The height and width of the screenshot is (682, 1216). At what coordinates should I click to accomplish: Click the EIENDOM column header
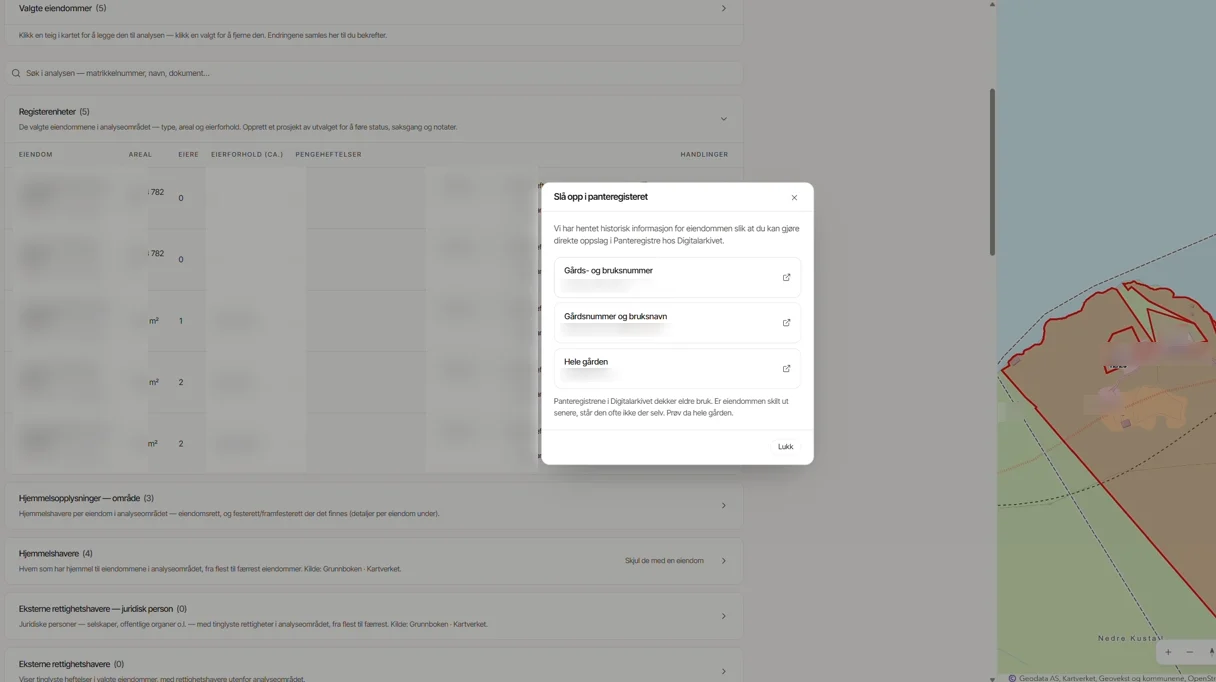pyautogui.click(x=36, y=155)
